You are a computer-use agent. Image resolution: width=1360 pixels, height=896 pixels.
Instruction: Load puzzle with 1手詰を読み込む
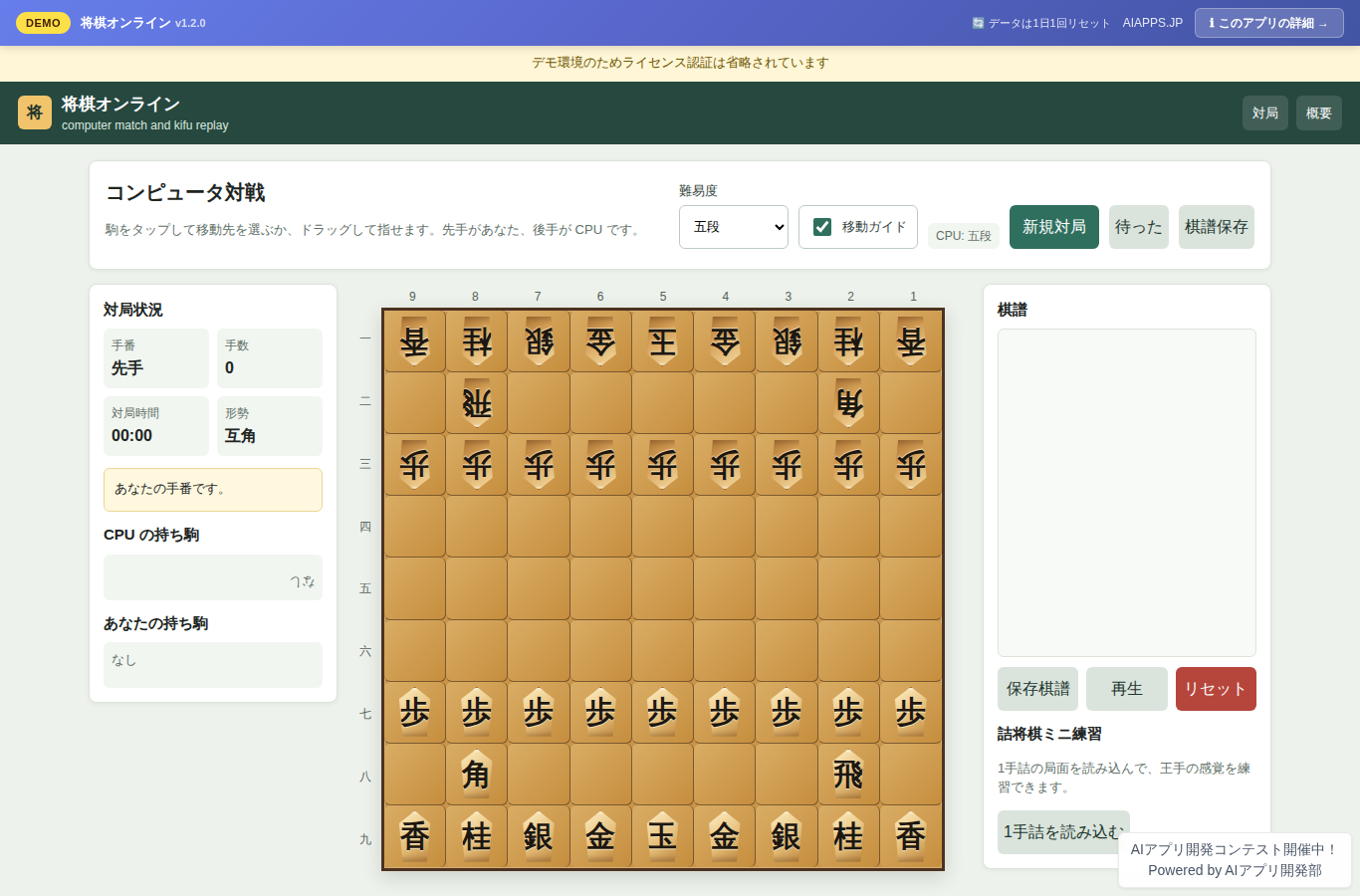1063,832
